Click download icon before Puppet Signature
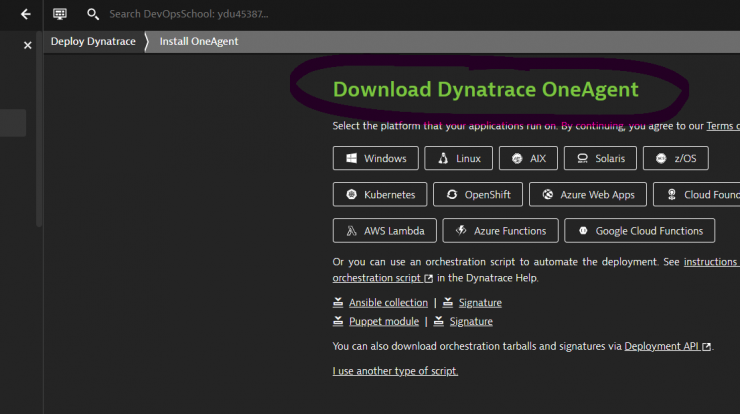740x414 pixels. [438, 321]
